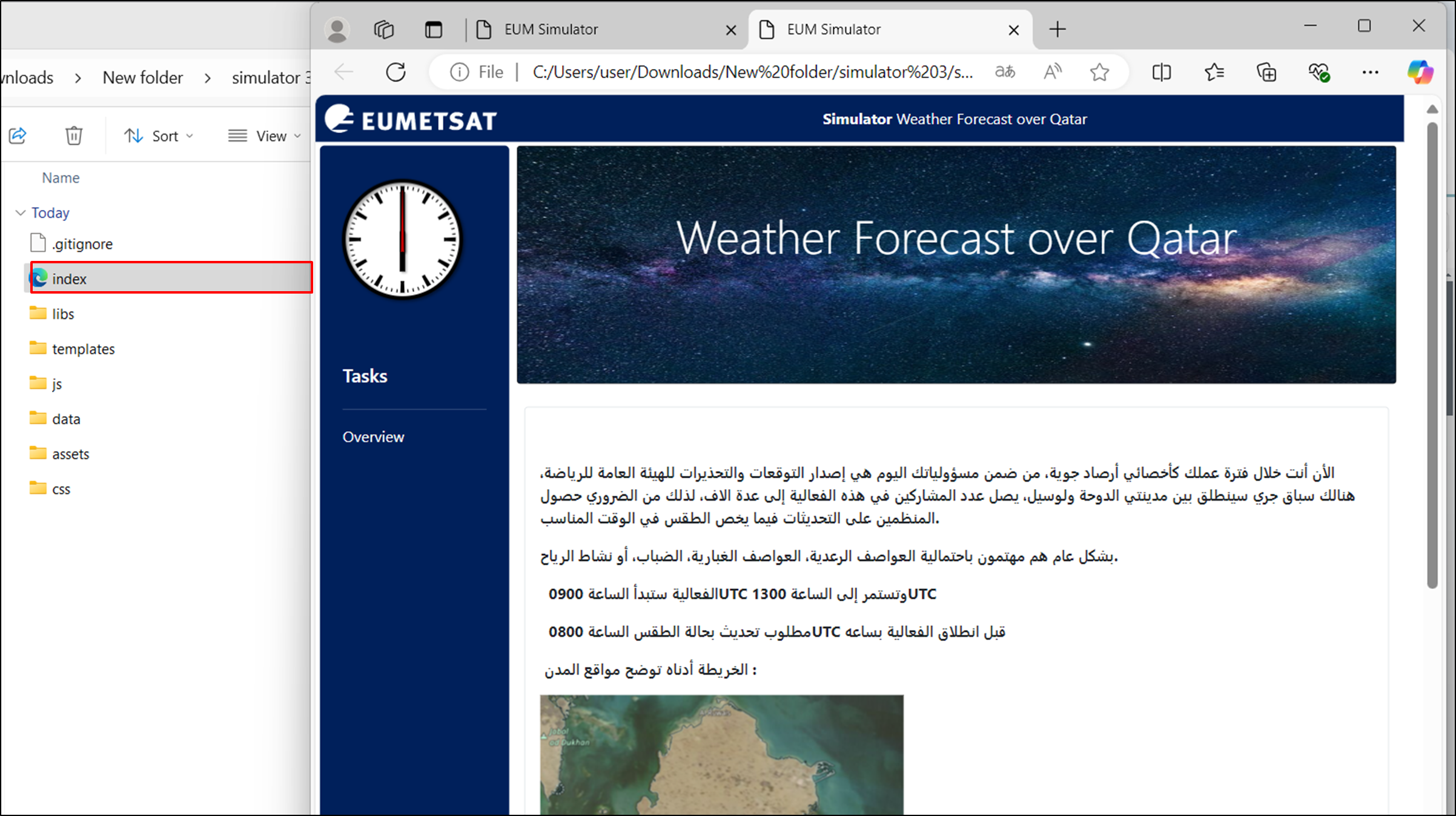
Task: Toggle split screen view
Action: [1162, 73]
